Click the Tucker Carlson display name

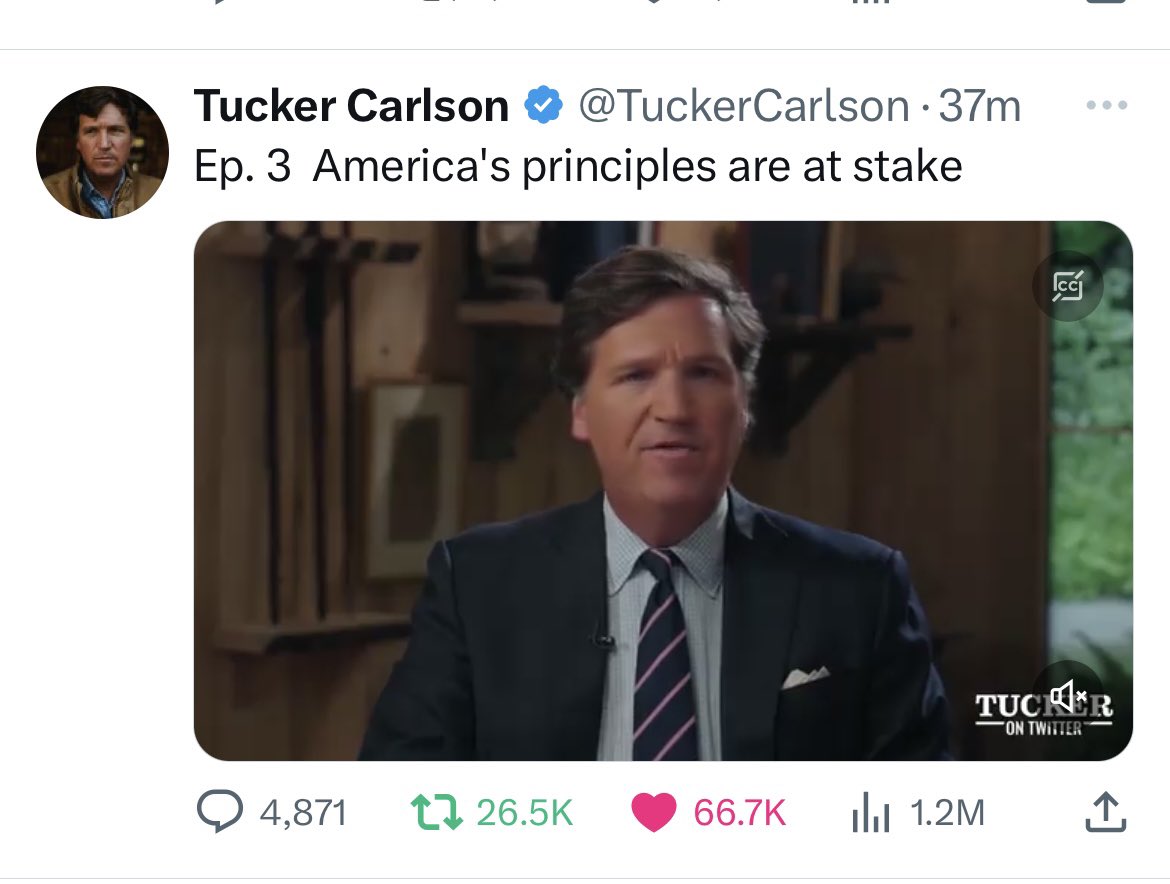351,106
